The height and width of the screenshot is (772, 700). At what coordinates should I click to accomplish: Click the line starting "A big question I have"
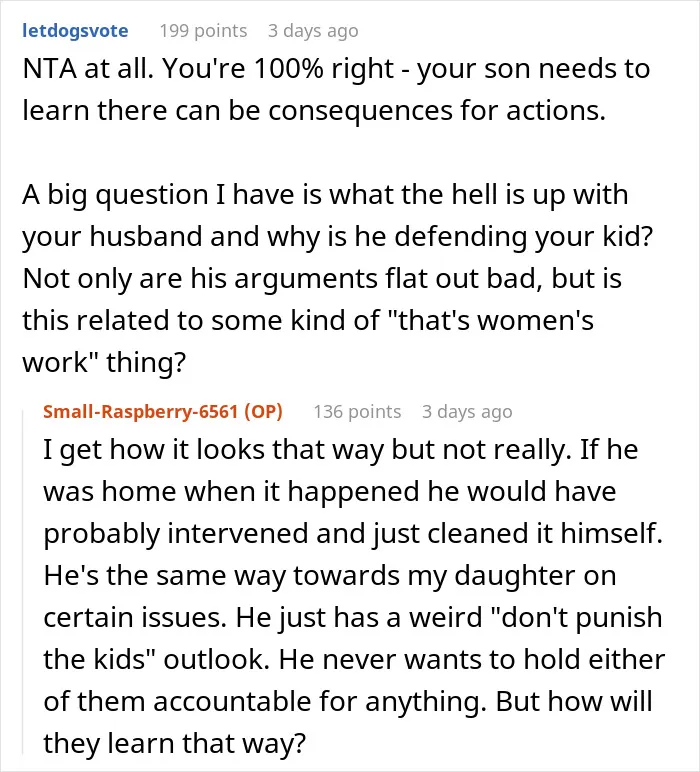point(325,194)
